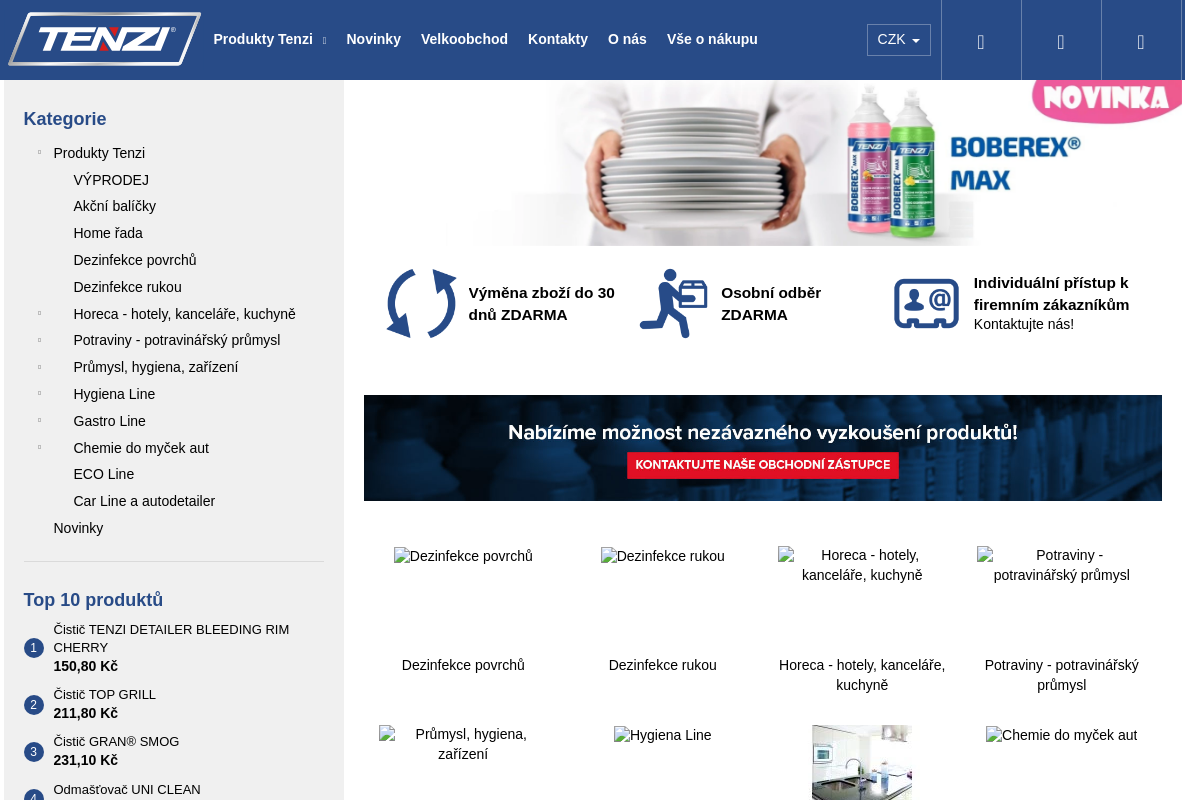
Task: Open the kitchen sink photo category thumbnail
Action: (862, 762)
